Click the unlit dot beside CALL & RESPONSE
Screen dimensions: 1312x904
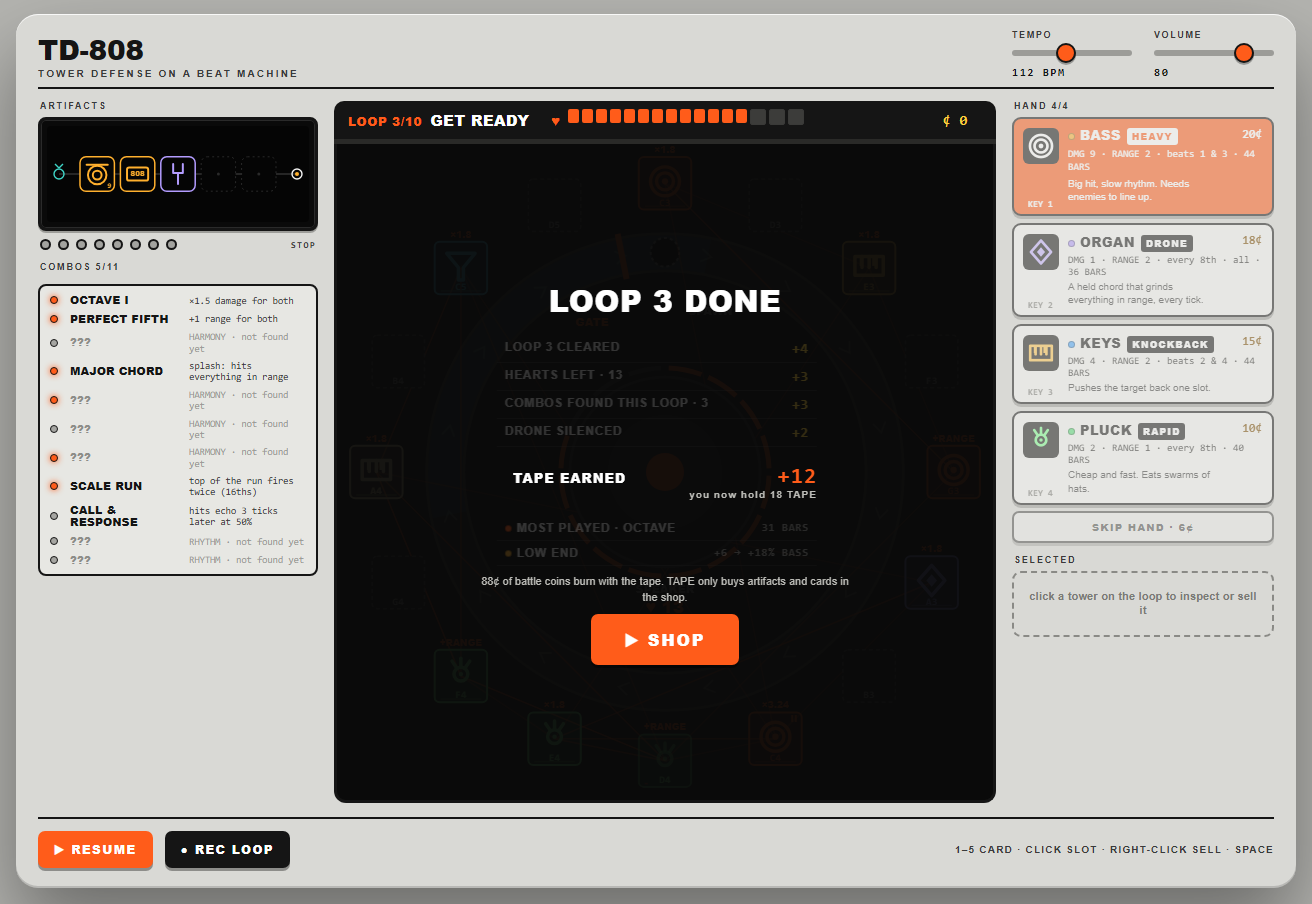click(x=54, y=516)
